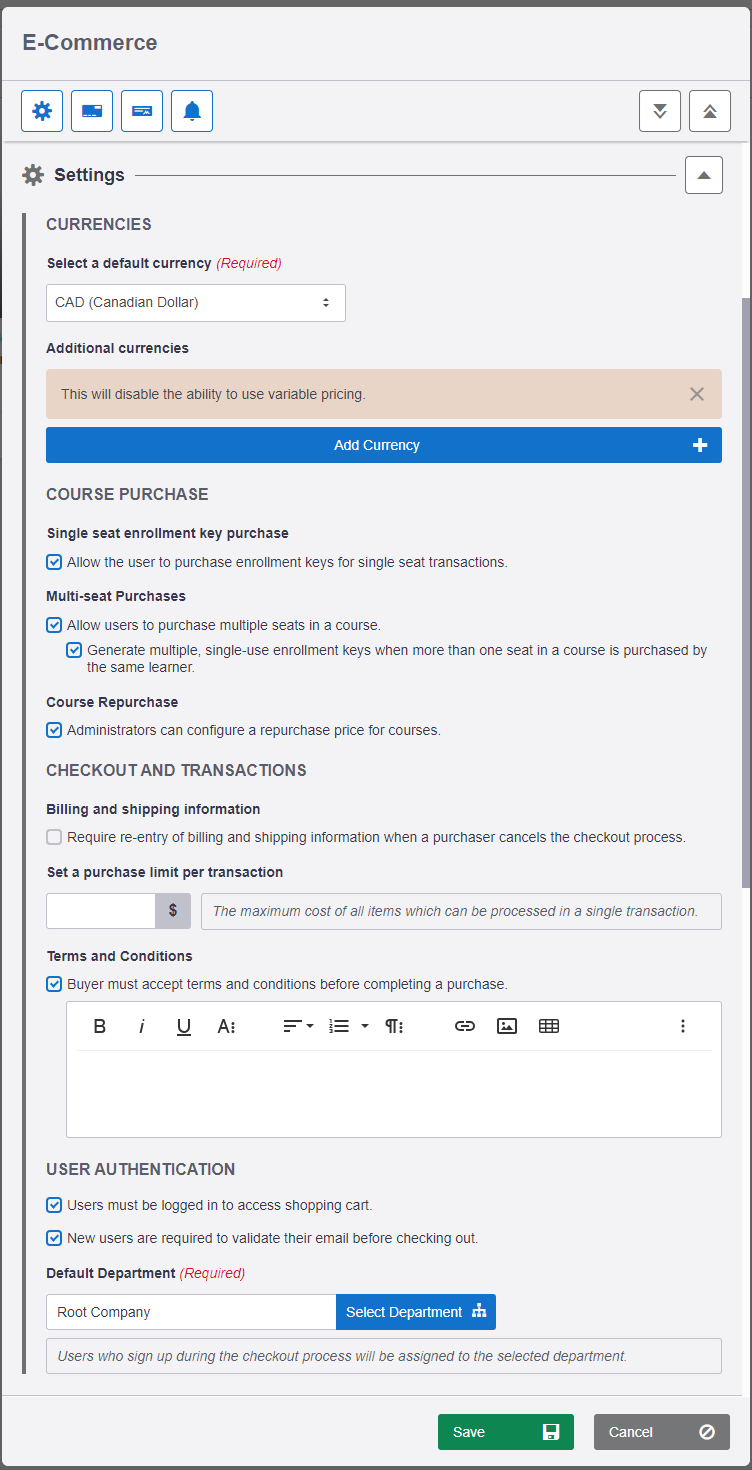Select the payment card icon in the toolbar

[91, 110]
